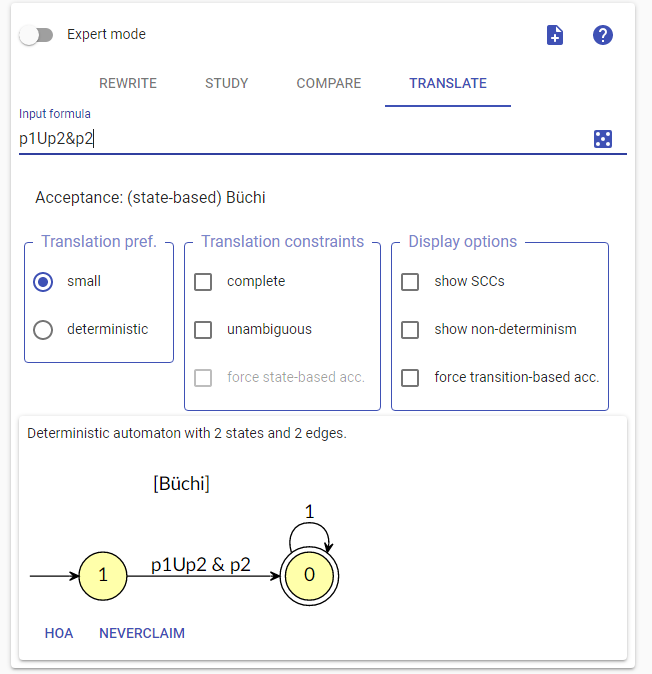Open the help question mark icon

tap(603, 35)
